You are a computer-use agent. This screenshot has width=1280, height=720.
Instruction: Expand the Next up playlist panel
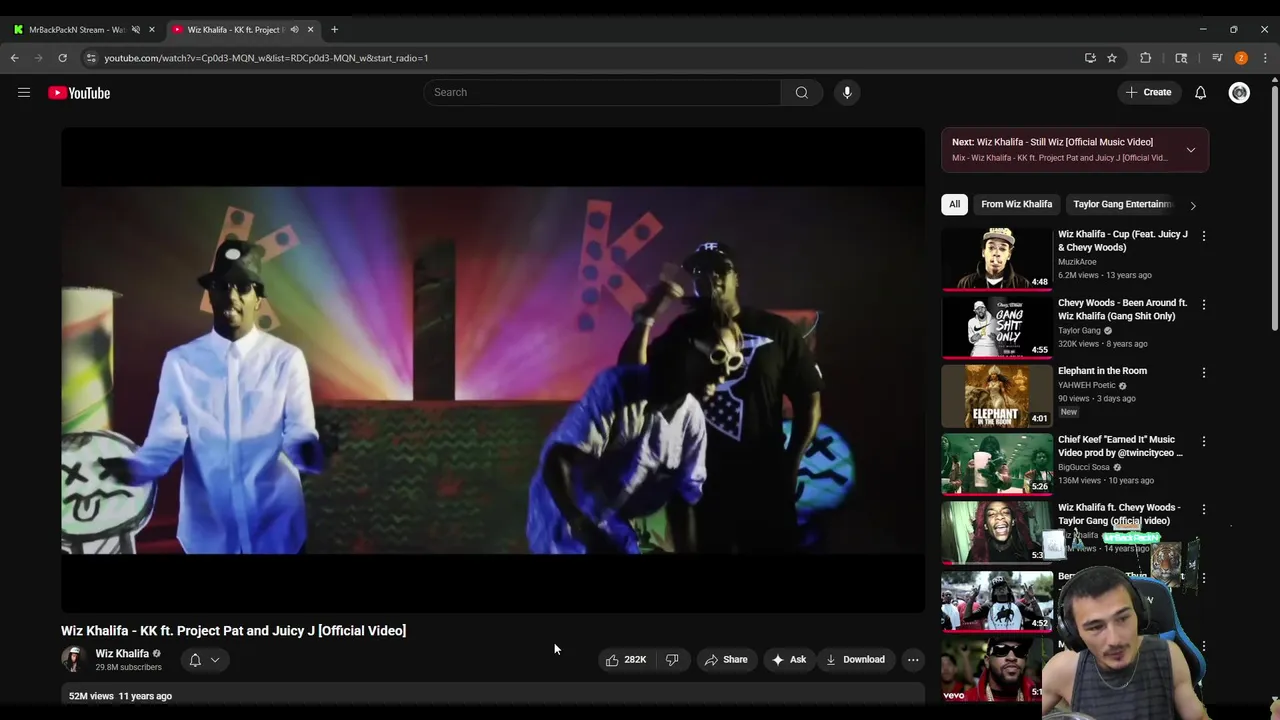[x=1190, y=150]
